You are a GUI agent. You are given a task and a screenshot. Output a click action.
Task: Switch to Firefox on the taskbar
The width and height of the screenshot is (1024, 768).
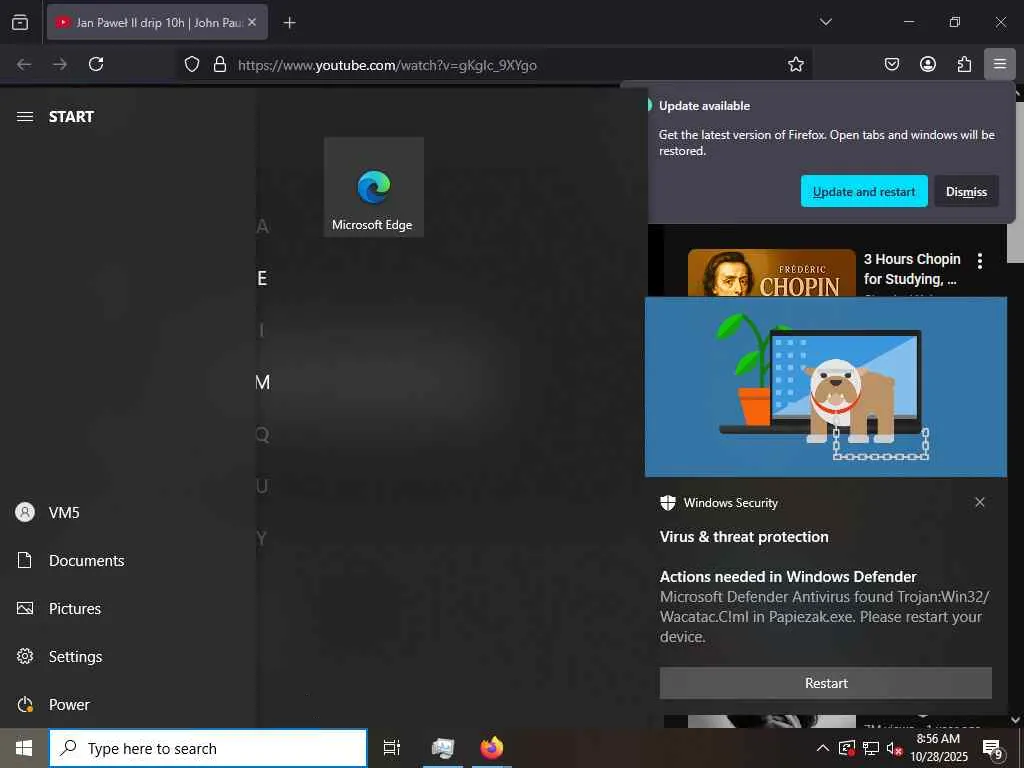coord(492,748)
